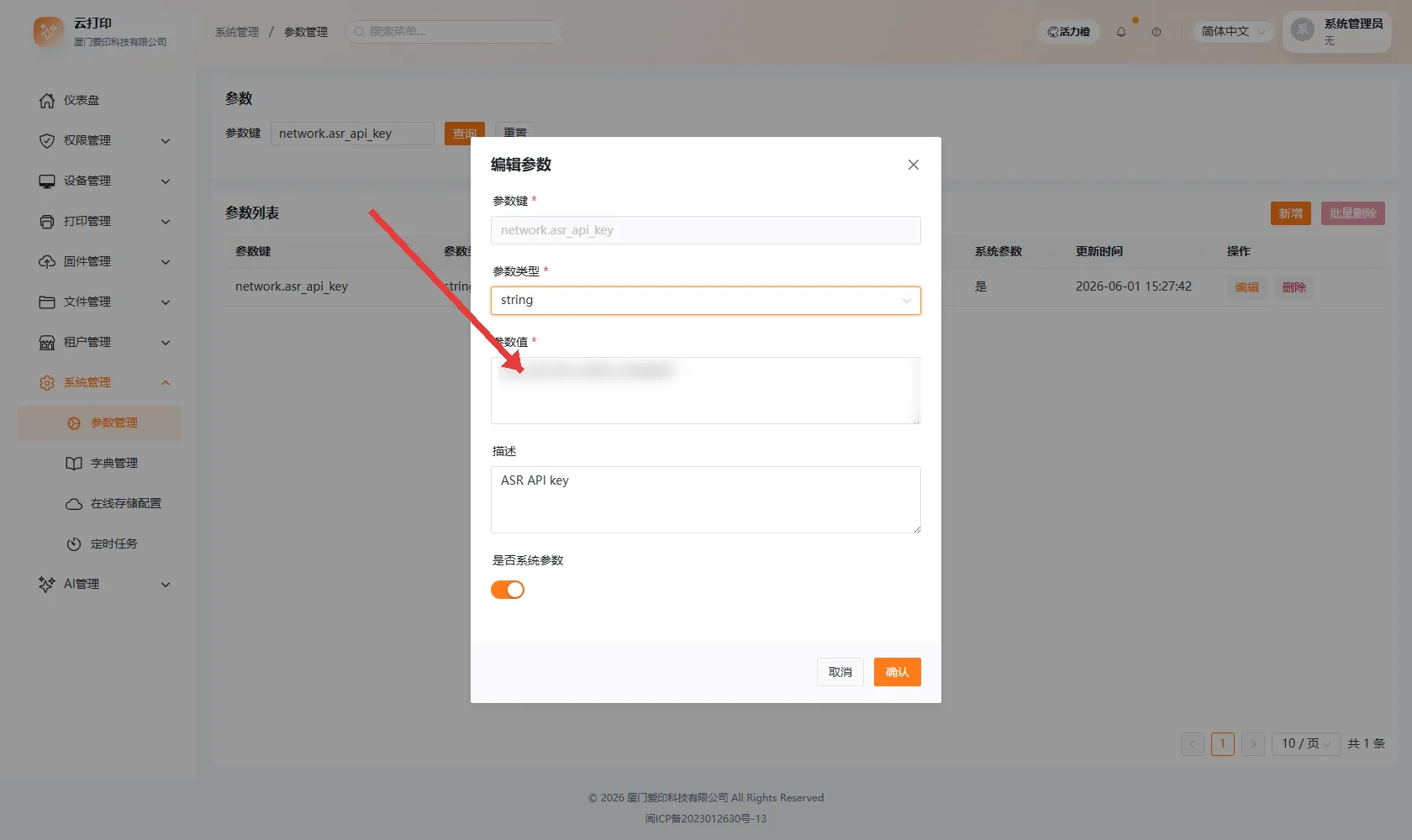Click the next page arrow
The height and width of the screenshot is (840, 1412).
[1253, 744]
